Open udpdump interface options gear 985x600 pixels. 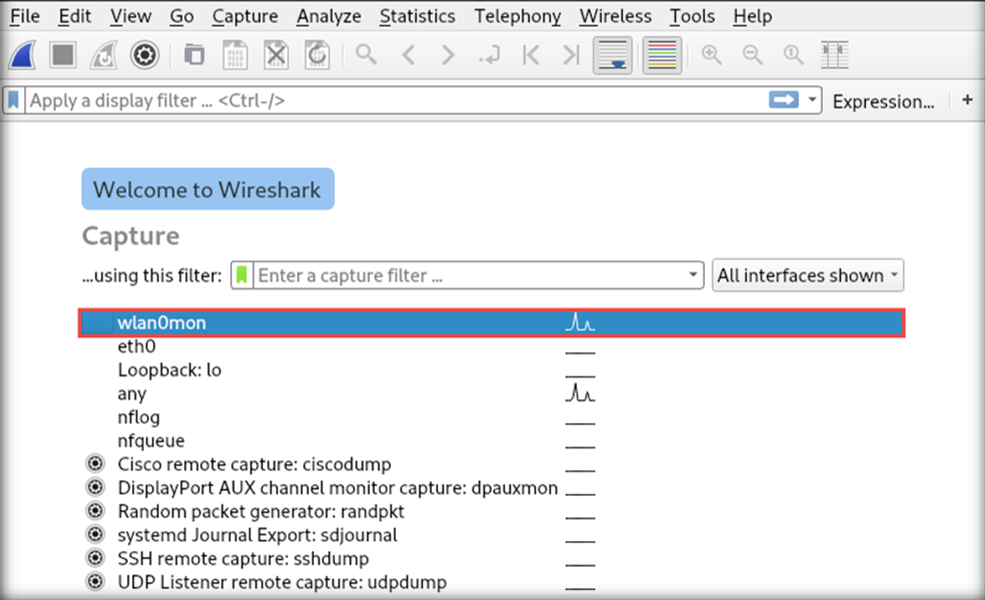[x=95, y=582]
